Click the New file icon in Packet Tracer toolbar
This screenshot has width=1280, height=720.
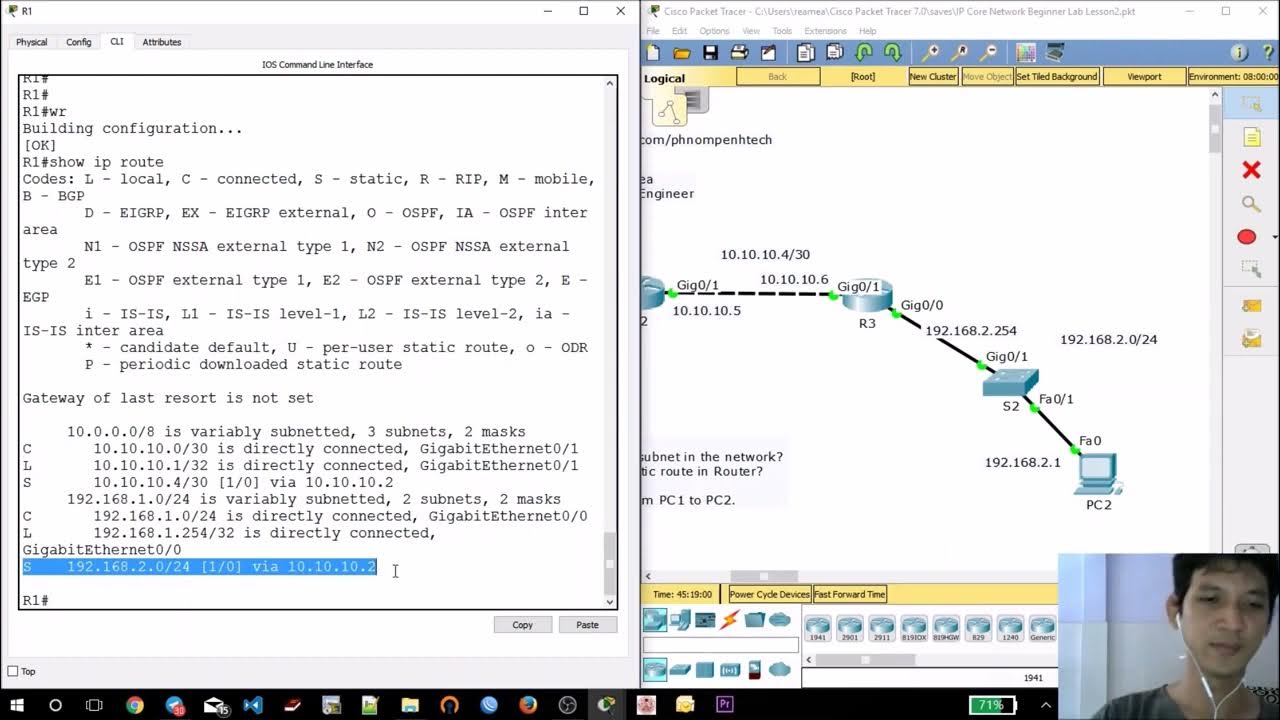click(653, 52)
